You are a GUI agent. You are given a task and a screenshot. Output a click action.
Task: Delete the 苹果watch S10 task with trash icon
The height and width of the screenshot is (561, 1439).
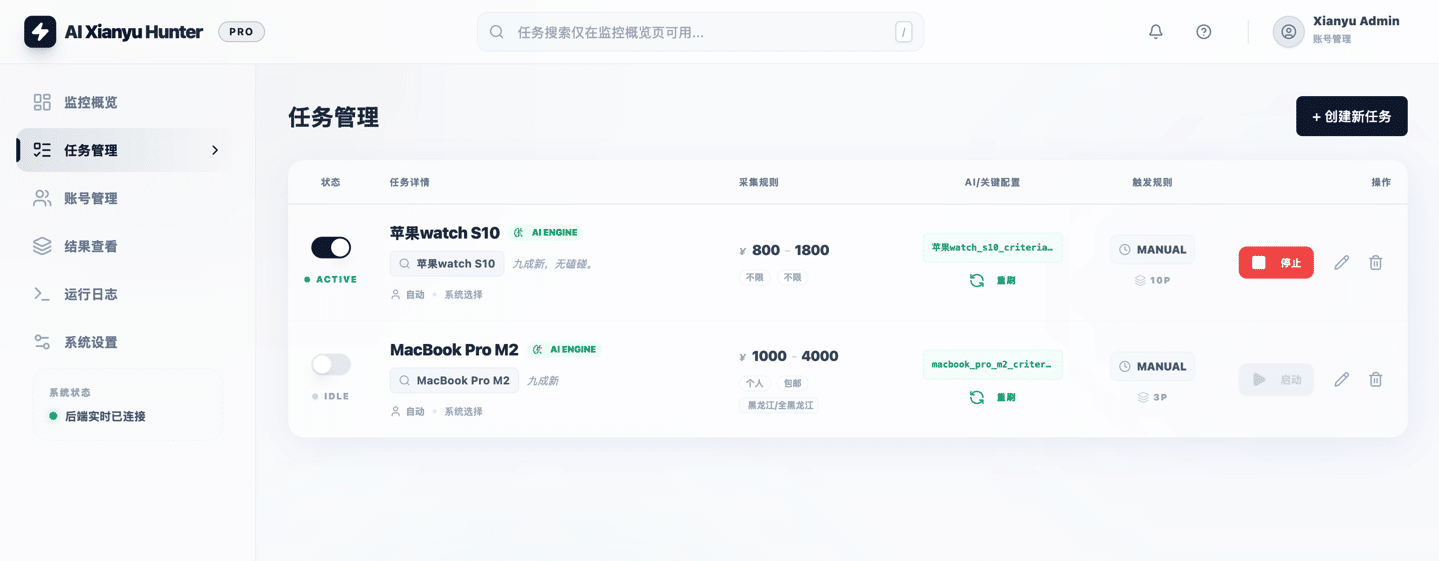pyautogui.click(x=1376, y=262)
